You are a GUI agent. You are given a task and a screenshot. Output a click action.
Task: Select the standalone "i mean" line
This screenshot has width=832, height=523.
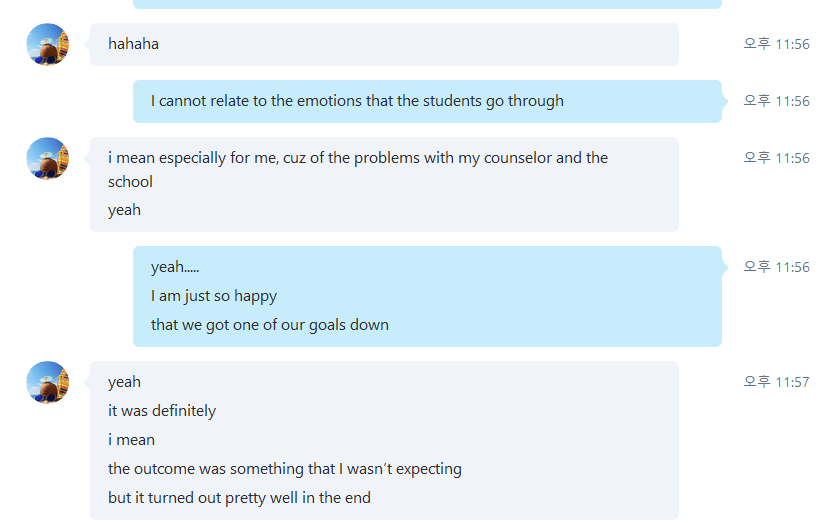(131, 440)
